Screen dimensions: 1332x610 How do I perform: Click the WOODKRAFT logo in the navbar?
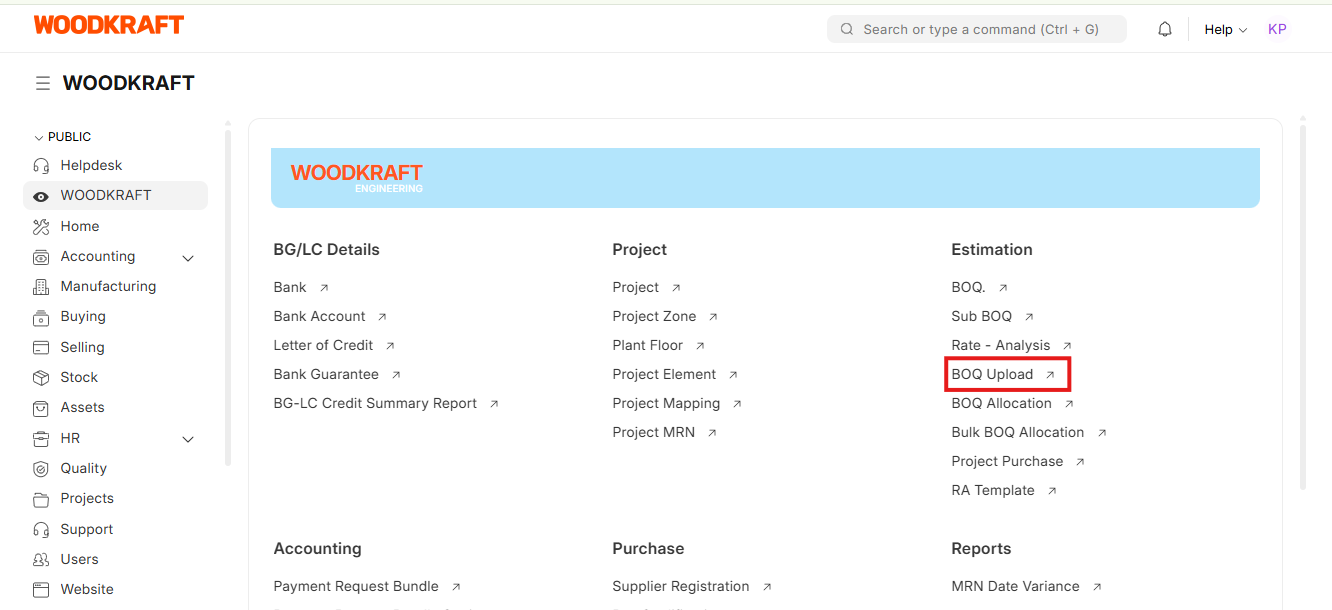(109, 25)
